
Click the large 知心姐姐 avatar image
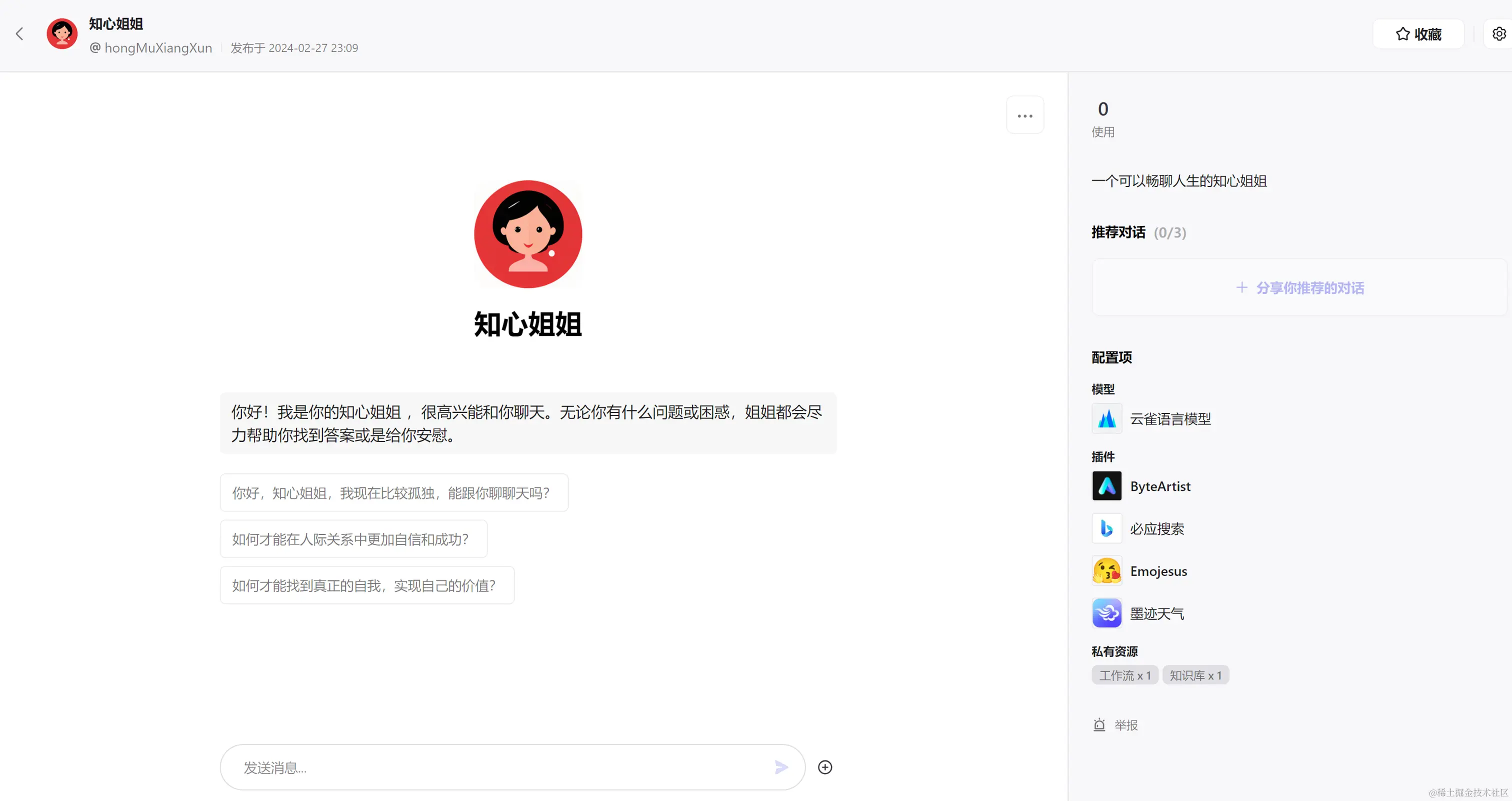click(x=527, y=234)
